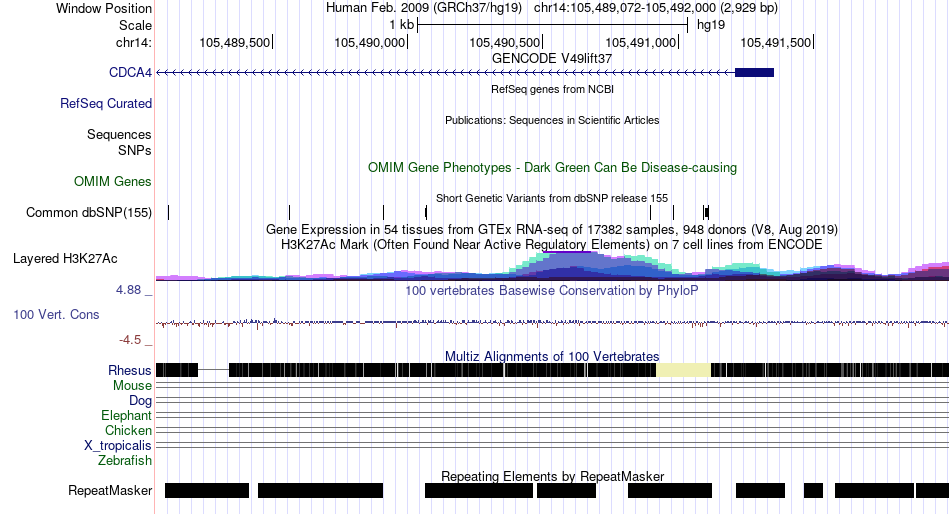Click RepeatMasker block beneath the yellow Rhesus gap
This screenshot has height=514, width=950.
pyautogui.click(x=670, y=490)
